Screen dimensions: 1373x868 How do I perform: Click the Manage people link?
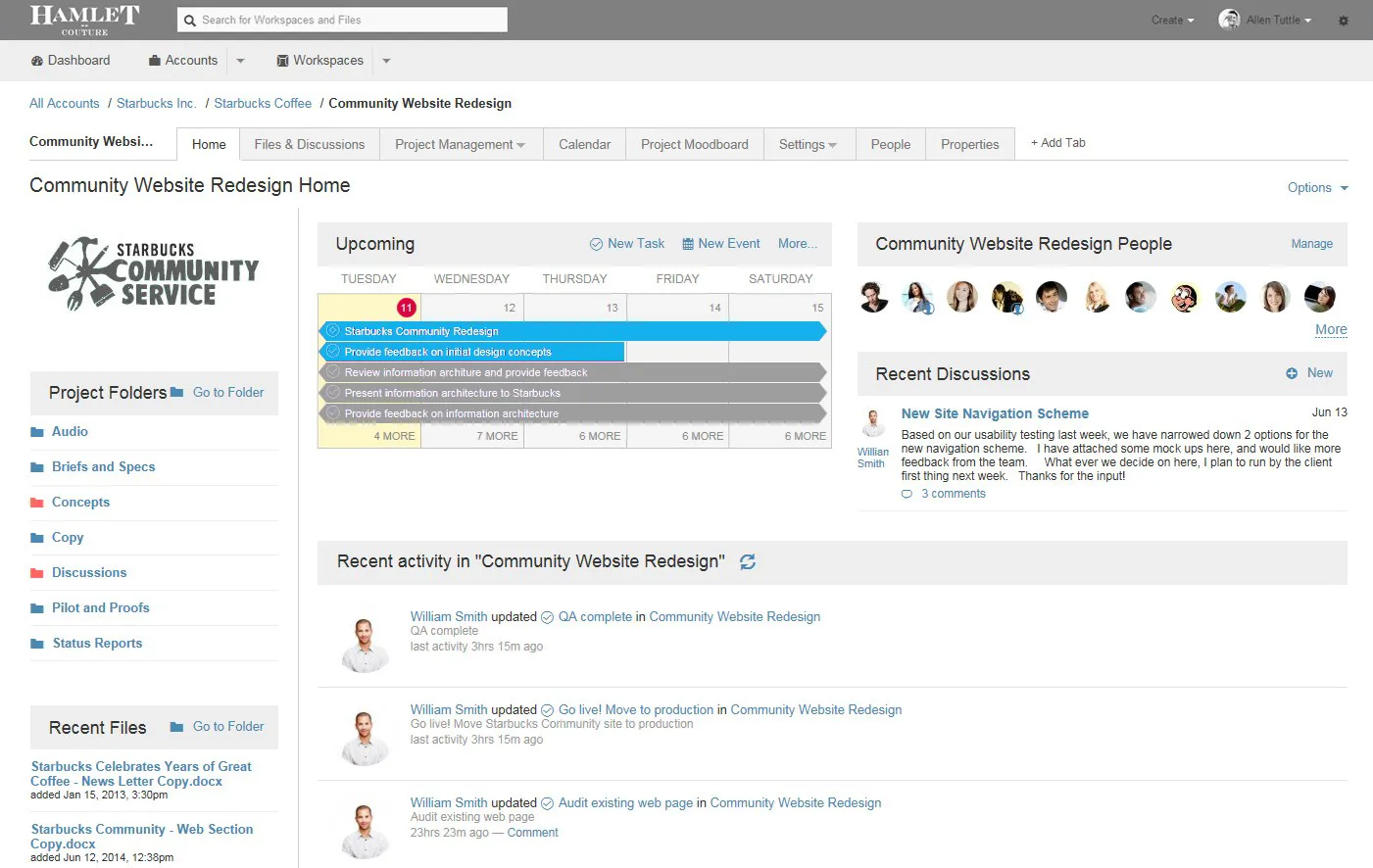1311,244
